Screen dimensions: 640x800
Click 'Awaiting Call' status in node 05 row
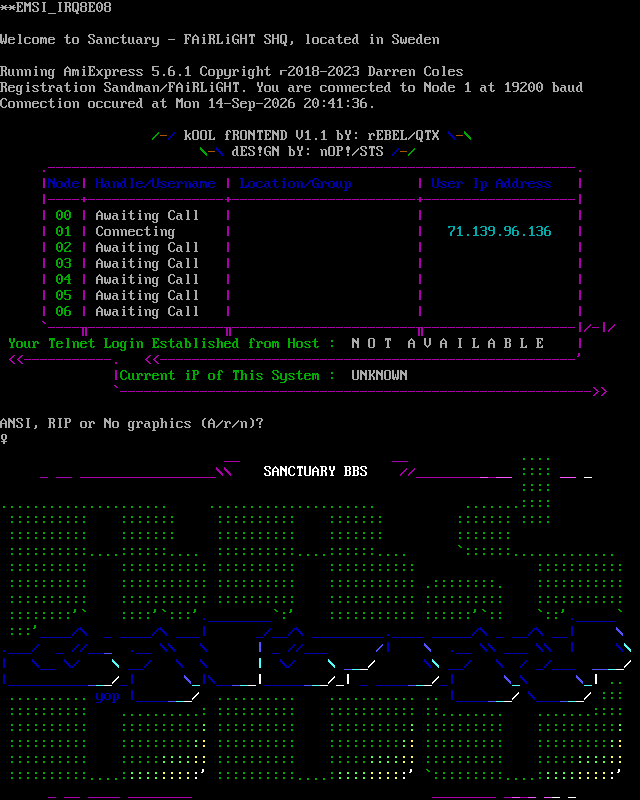(x=147, y=295)
